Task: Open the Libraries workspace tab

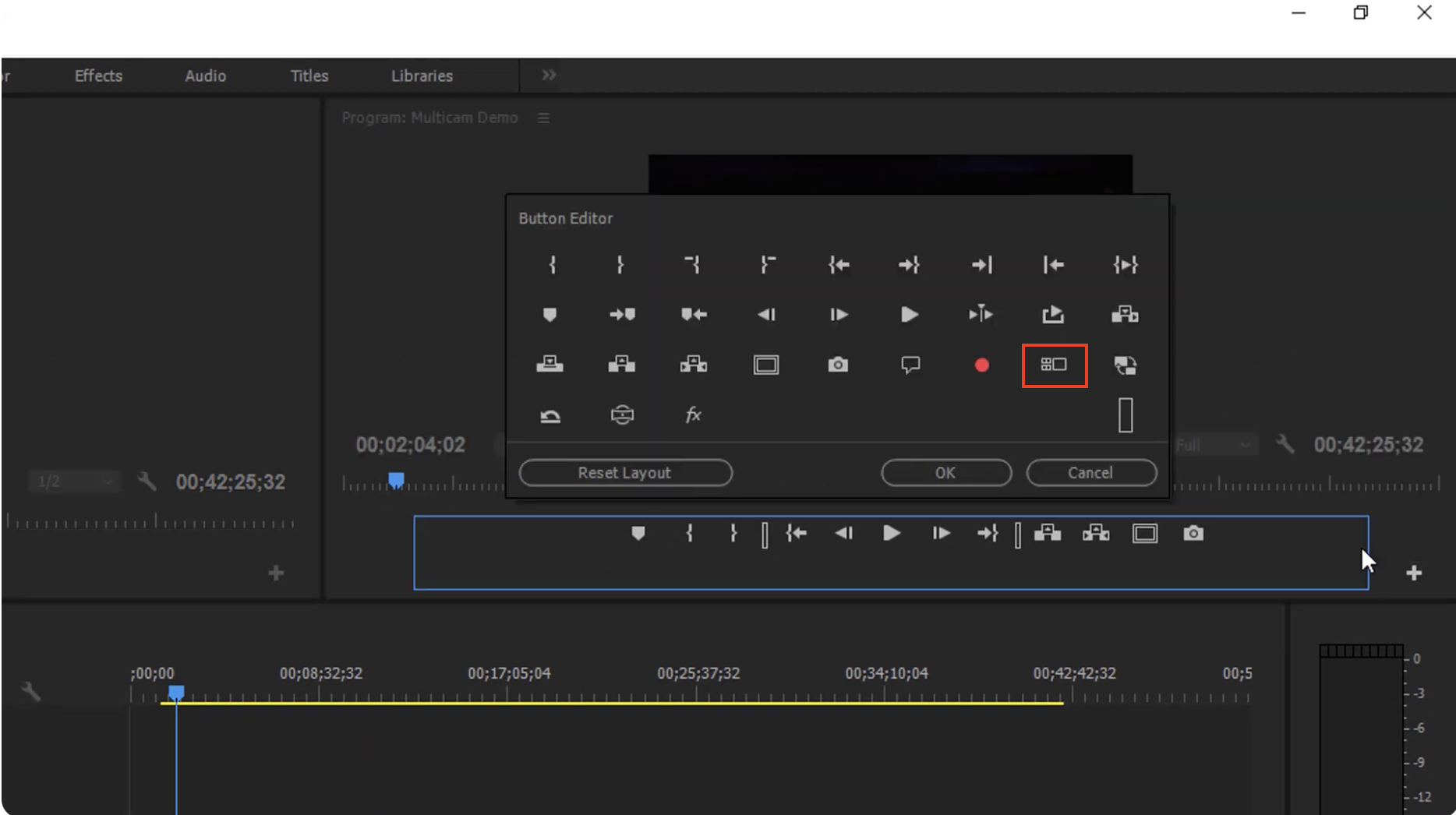Action: (x=422, y=76)
